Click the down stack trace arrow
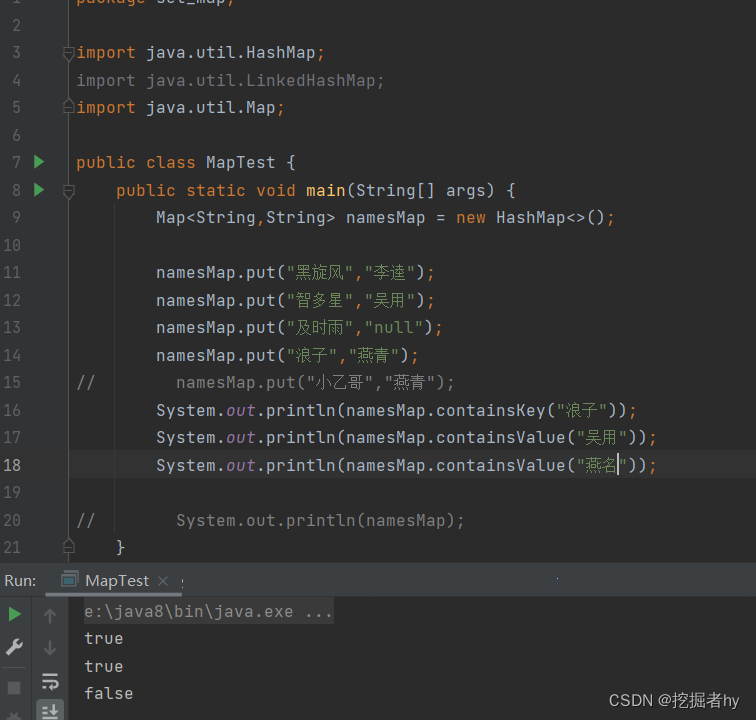This screenshot has height=720, width=756. [50, 647]
